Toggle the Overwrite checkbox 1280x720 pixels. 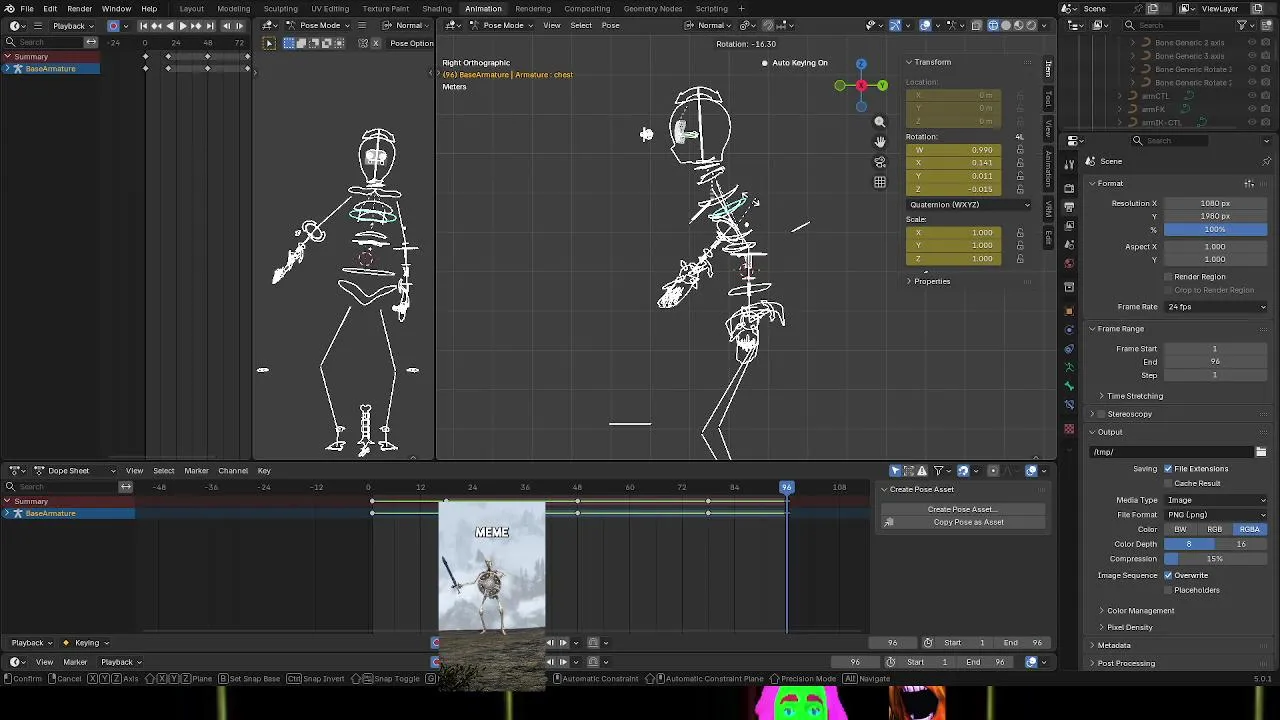[x=1168, y=575]
